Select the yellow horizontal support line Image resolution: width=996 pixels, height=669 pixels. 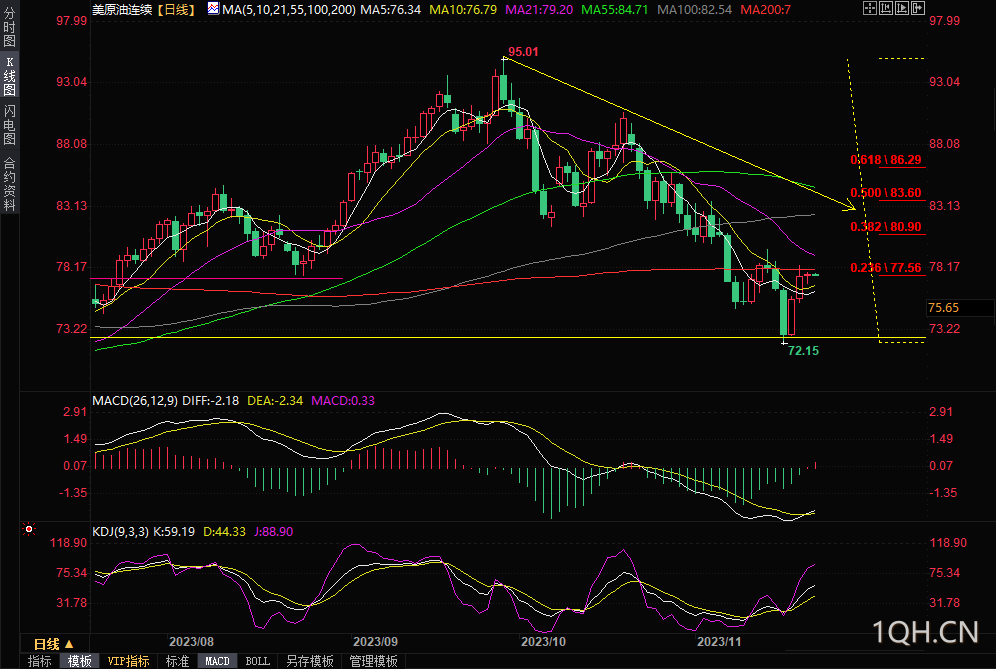pyautogui.click(x=400, y=338)
